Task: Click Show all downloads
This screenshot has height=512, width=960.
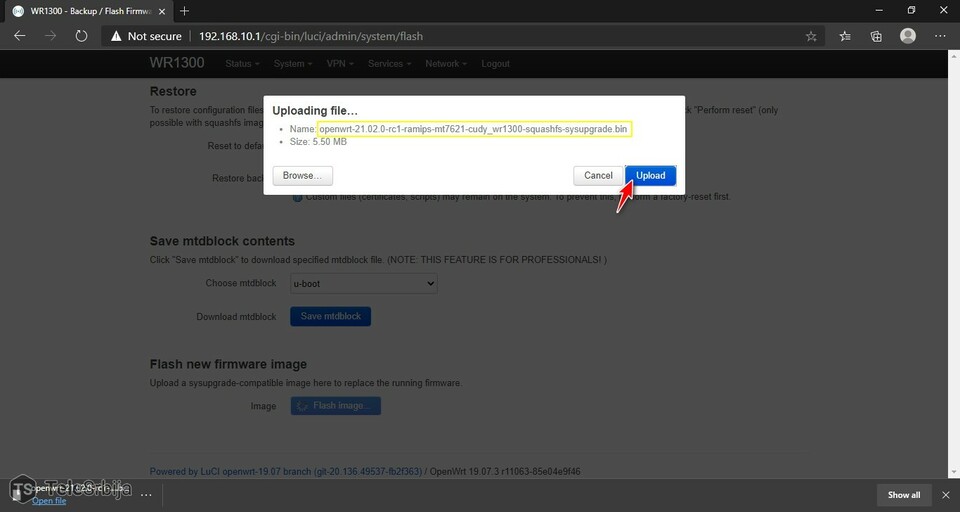Action: [904, 495]
